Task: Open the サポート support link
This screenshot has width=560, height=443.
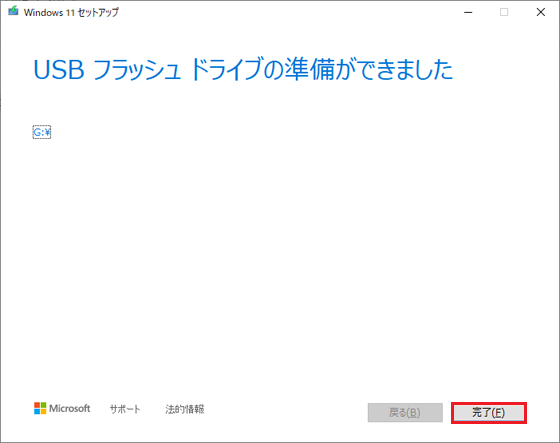Action: [x=125, y=409]
